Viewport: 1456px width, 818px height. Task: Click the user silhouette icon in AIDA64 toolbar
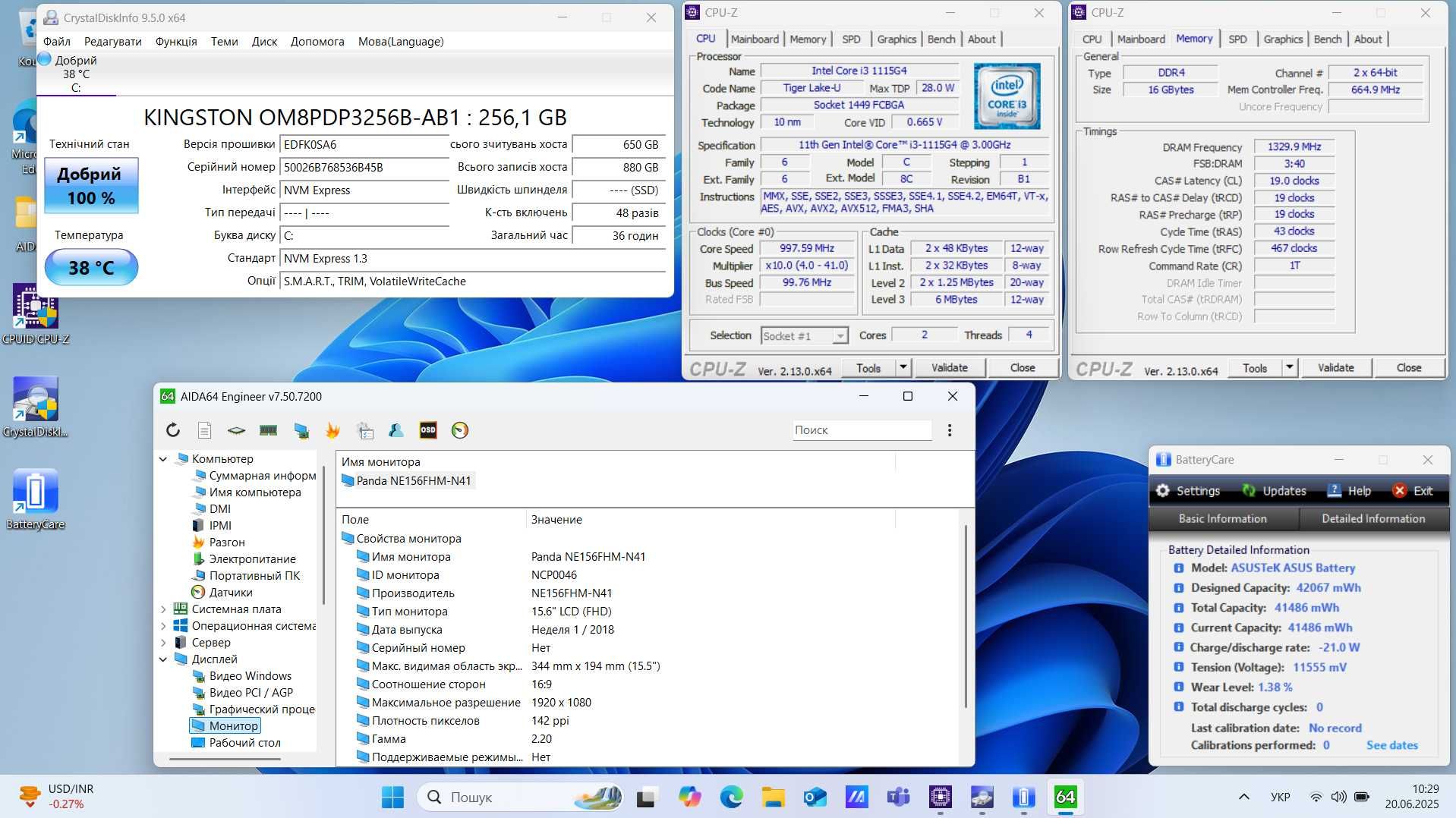[396, 430]
